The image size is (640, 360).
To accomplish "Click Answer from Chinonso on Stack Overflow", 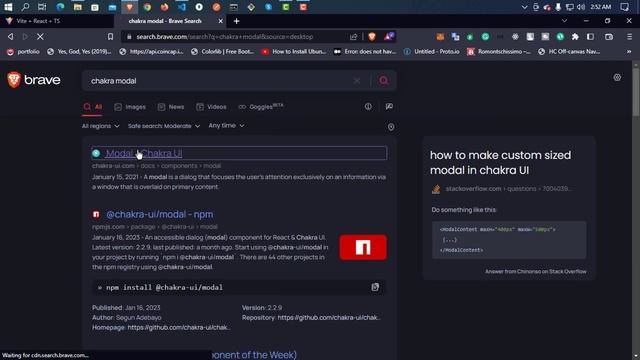I will [536, 271].
